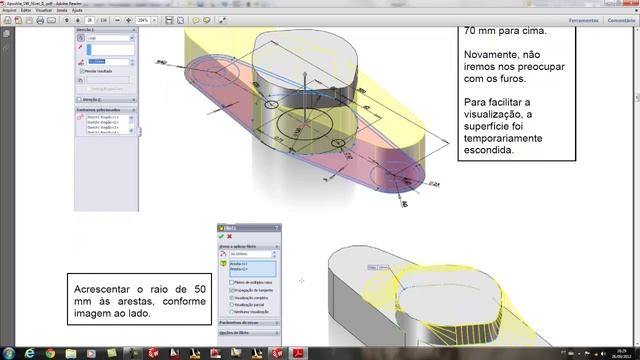Click the highlight text comment icon
640x360 pixels.
207,20
